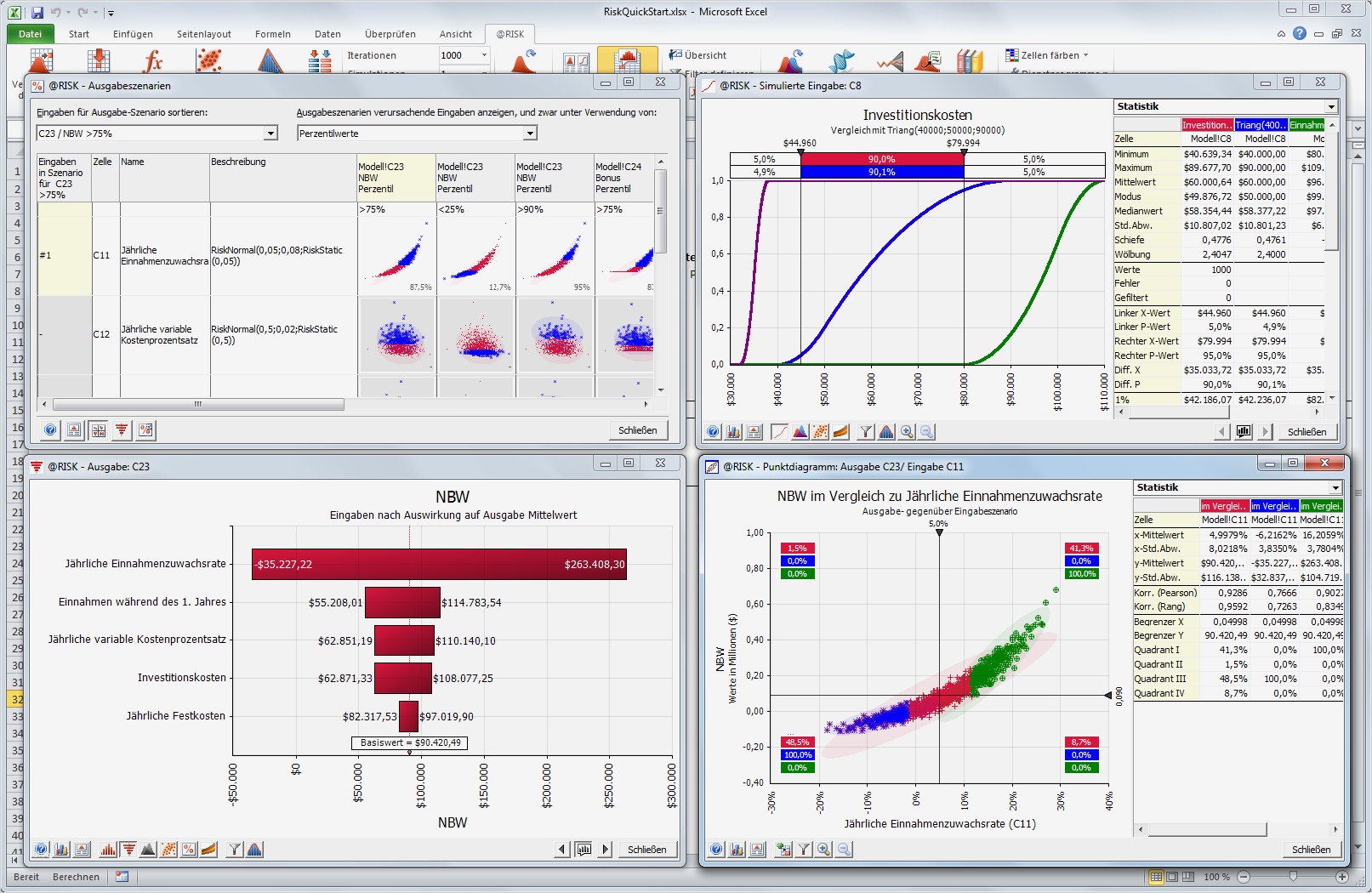Switch to the Einfügen ribbon tab

(x=133, y=34)
